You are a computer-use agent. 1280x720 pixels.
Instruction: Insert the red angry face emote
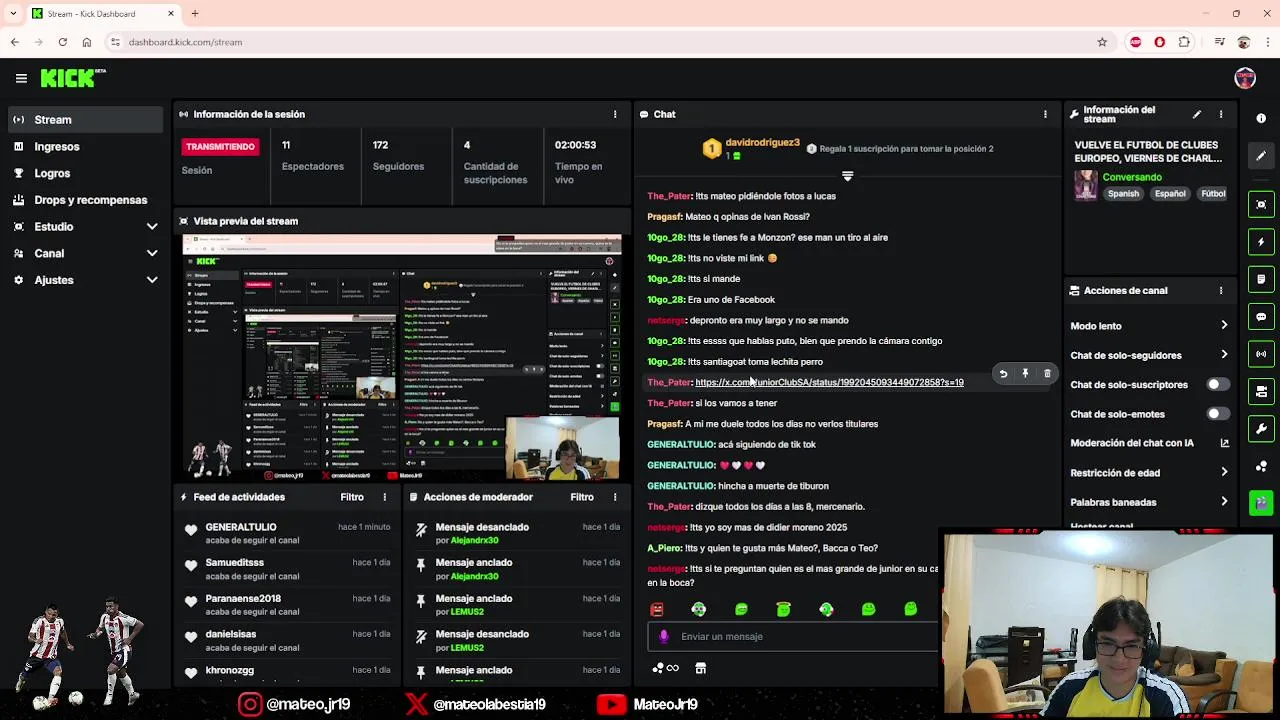[x=657, y=609]
